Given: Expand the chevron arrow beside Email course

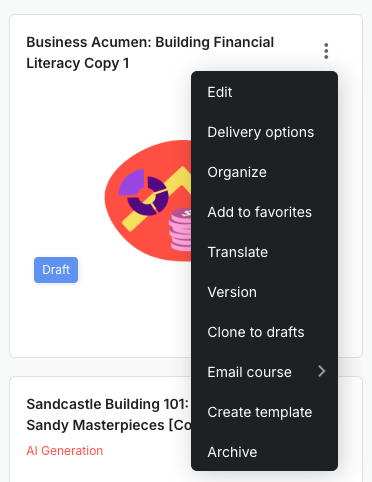Looking at the screenshot, I should click(322, 371).
